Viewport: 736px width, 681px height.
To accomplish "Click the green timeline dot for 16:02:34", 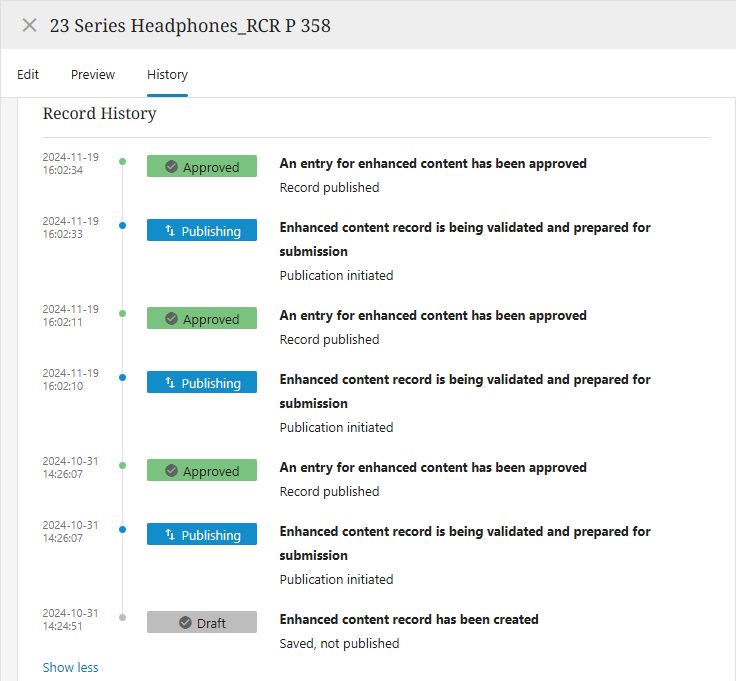I will (x=123, y=161).
